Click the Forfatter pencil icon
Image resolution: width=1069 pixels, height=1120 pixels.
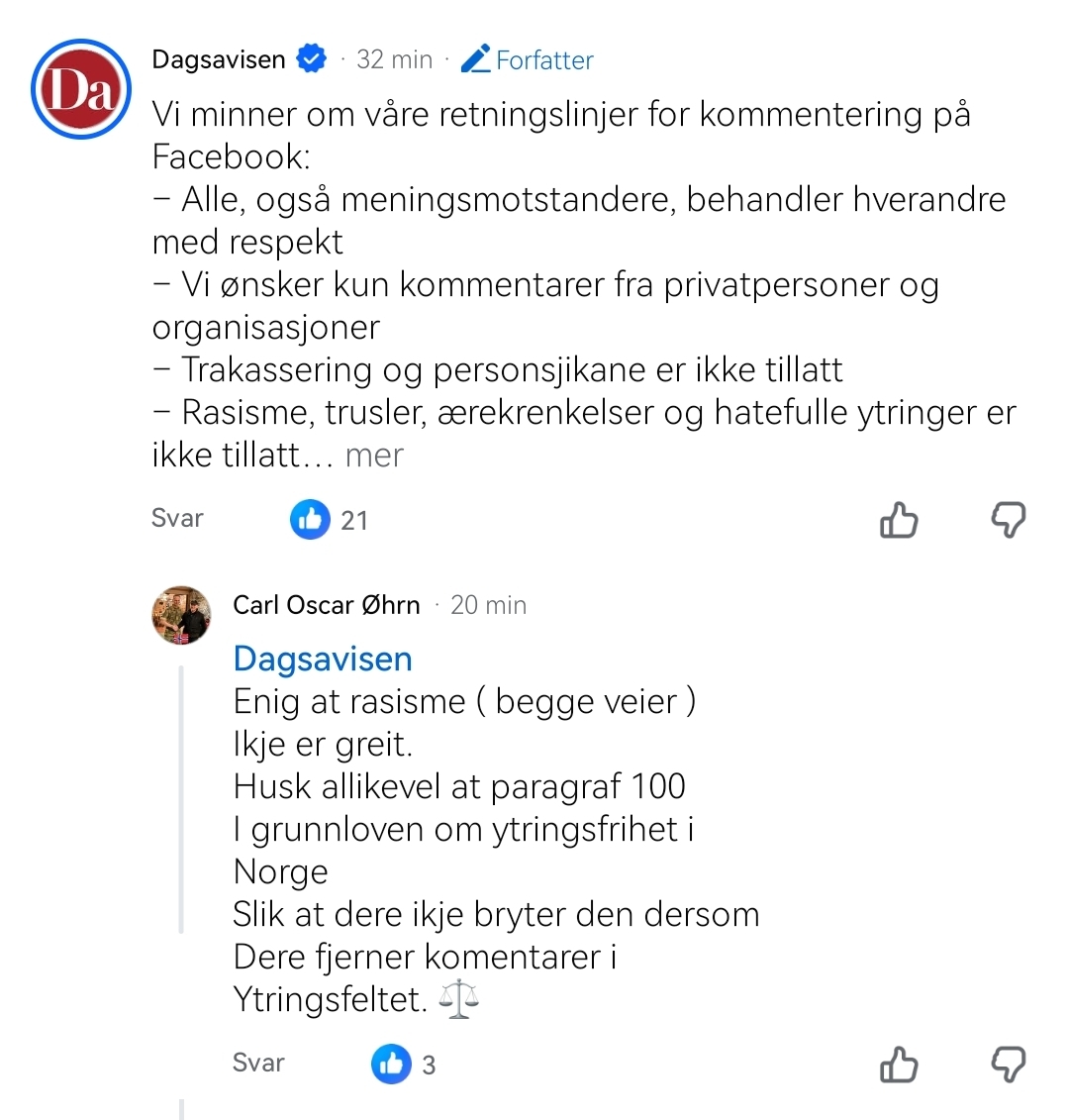(x=476, y=59)
